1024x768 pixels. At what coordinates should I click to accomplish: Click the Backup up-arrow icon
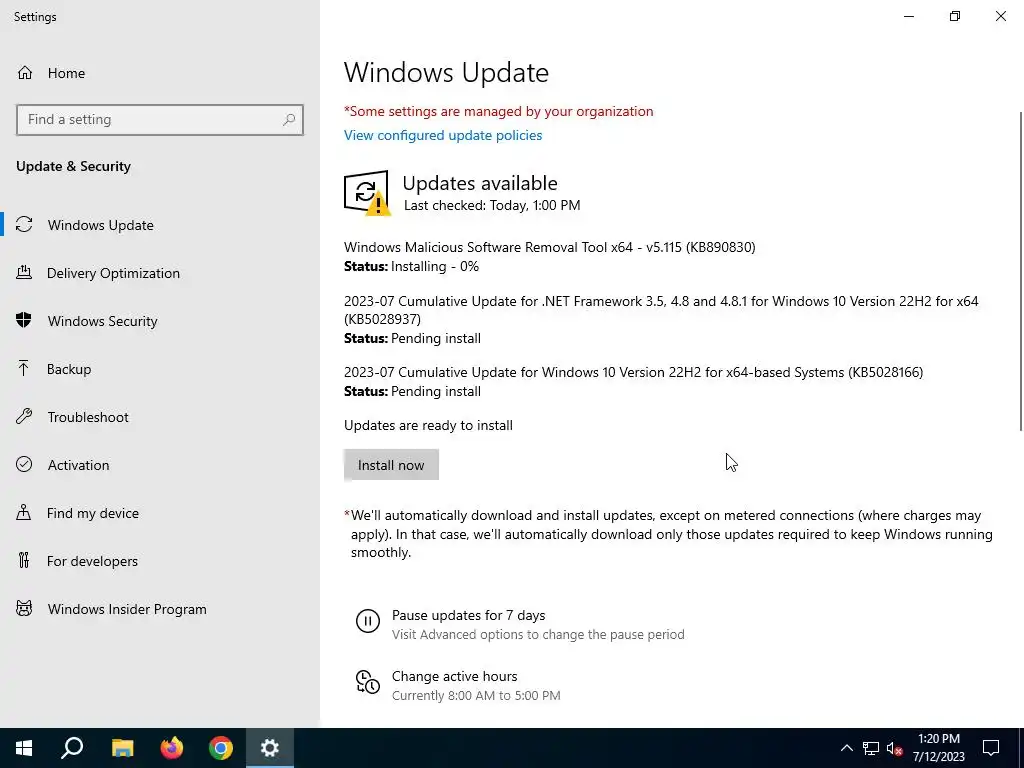pyautogui.click(x=24, y=368)
